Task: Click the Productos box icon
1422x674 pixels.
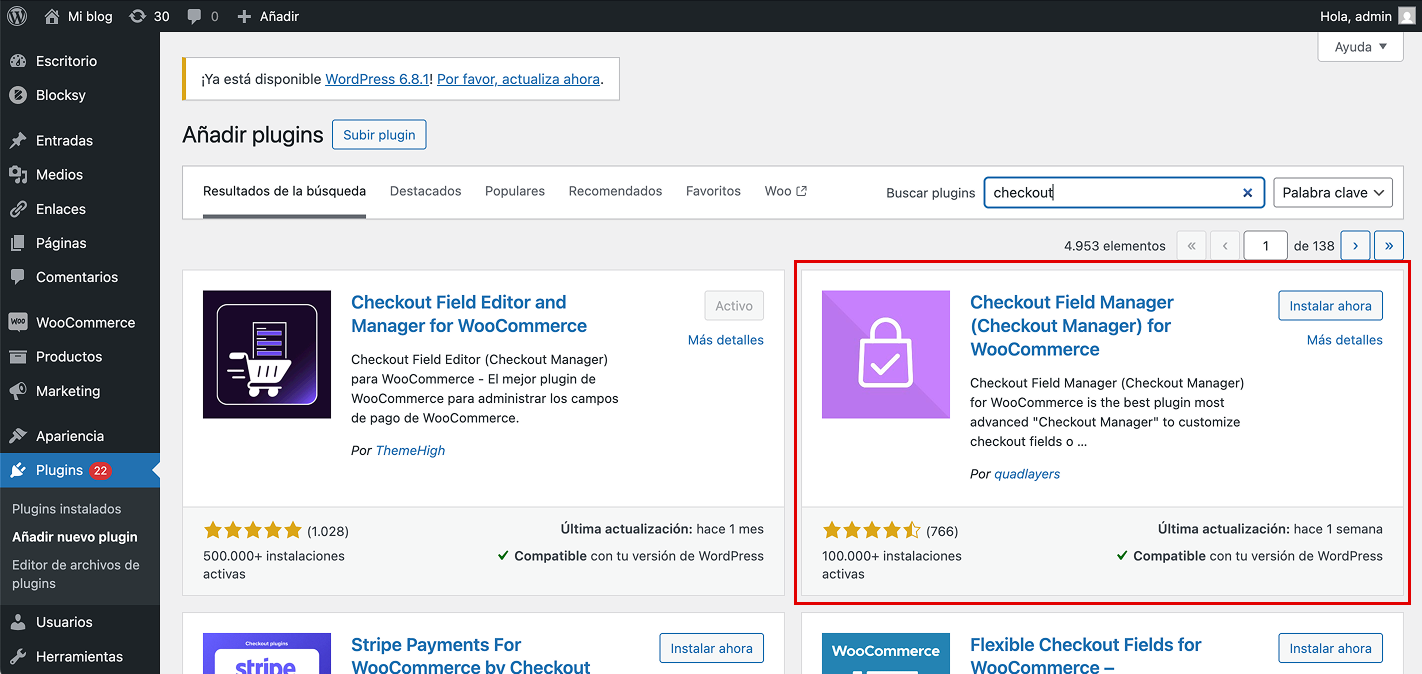Action: [18, 356]
